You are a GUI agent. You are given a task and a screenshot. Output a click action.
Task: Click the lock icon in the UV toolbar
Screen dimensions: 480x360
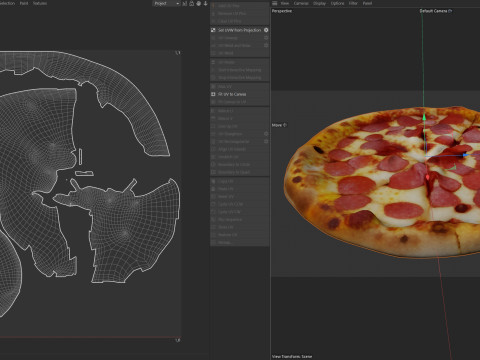192,3
